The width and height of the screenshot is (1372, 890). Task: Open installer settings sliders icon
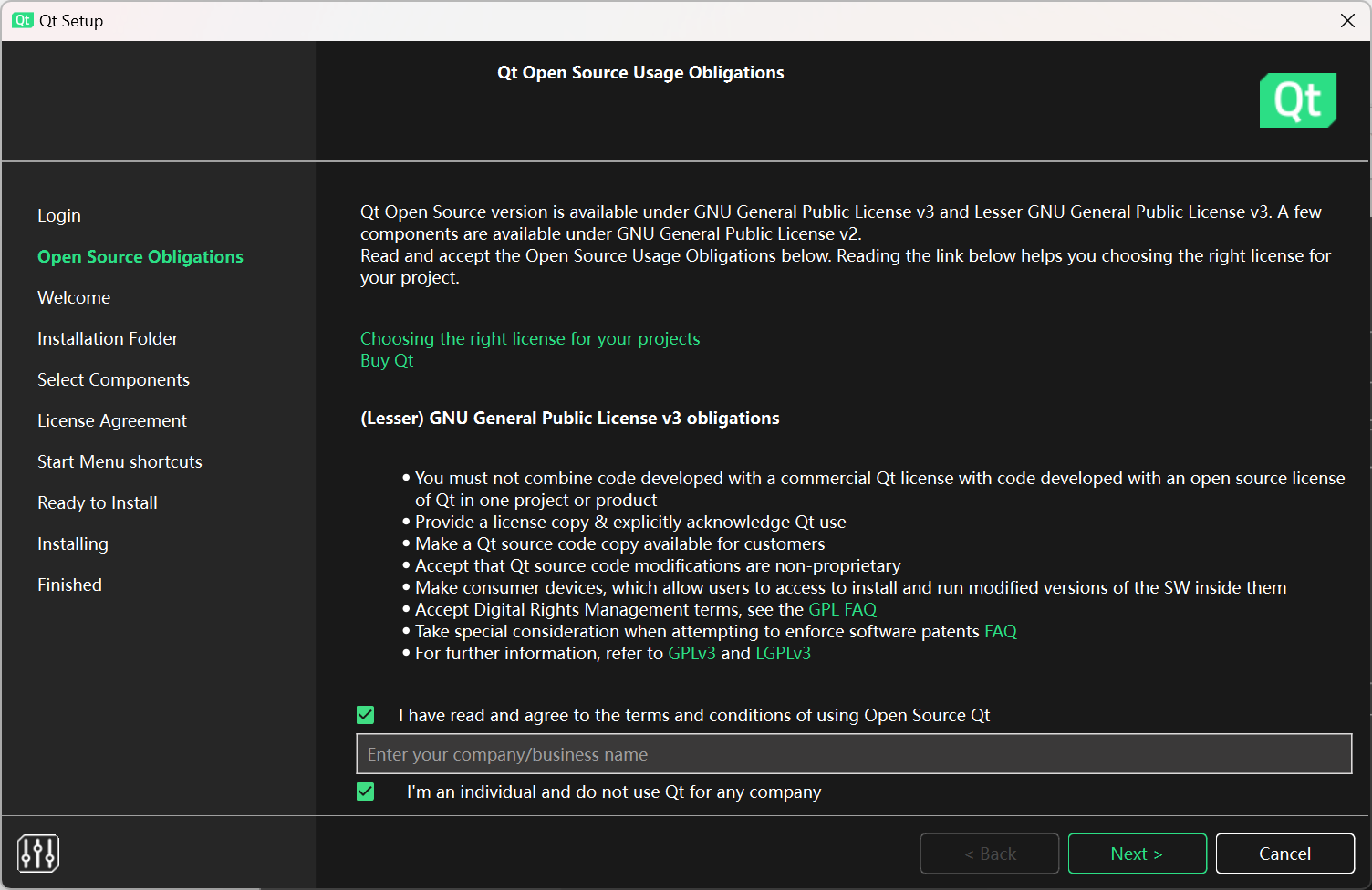[x=38, y=854]
